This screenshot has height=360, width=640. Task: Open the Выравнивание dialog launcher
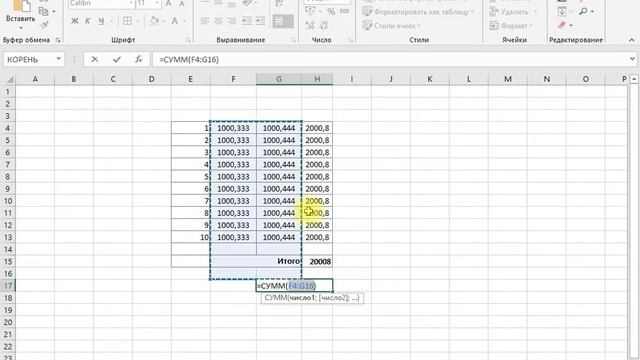point(293,40)
